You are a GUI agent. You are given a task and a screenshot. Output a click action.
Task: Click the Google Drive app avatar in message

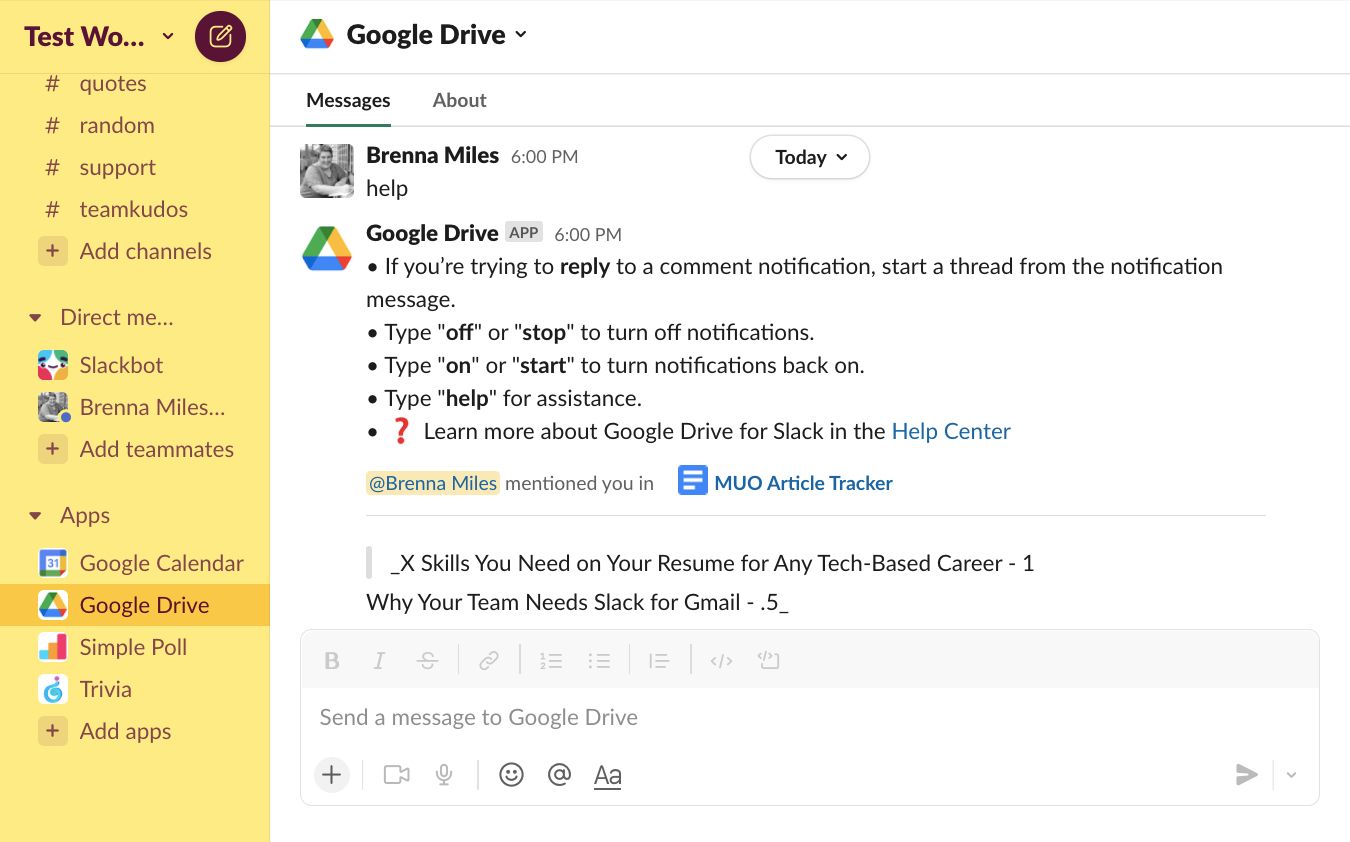tap(327, 249)
